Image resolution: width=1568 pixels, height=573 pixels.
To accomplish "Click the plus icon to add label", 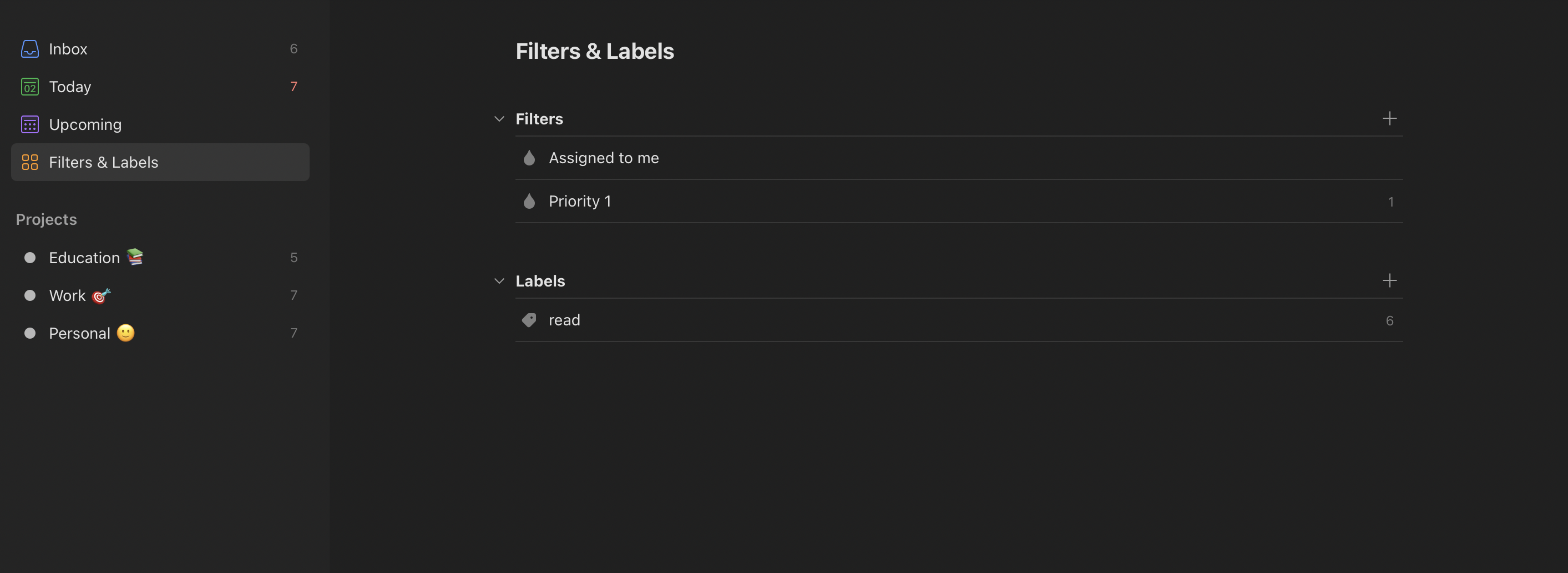I will pos(1389,280).
